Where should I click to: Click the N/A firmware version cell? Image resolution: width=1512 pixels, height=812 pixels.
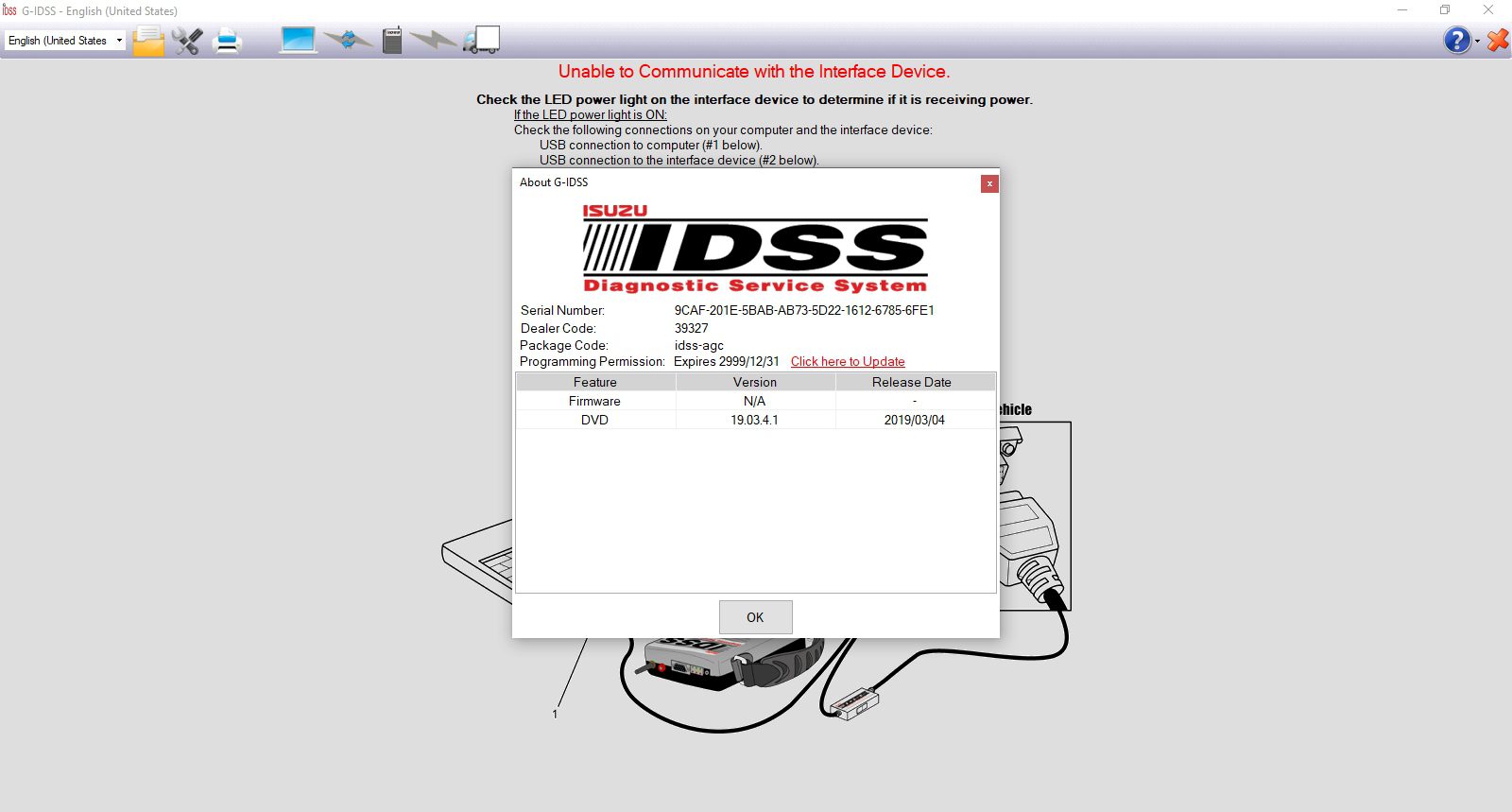tap(755, 401)
